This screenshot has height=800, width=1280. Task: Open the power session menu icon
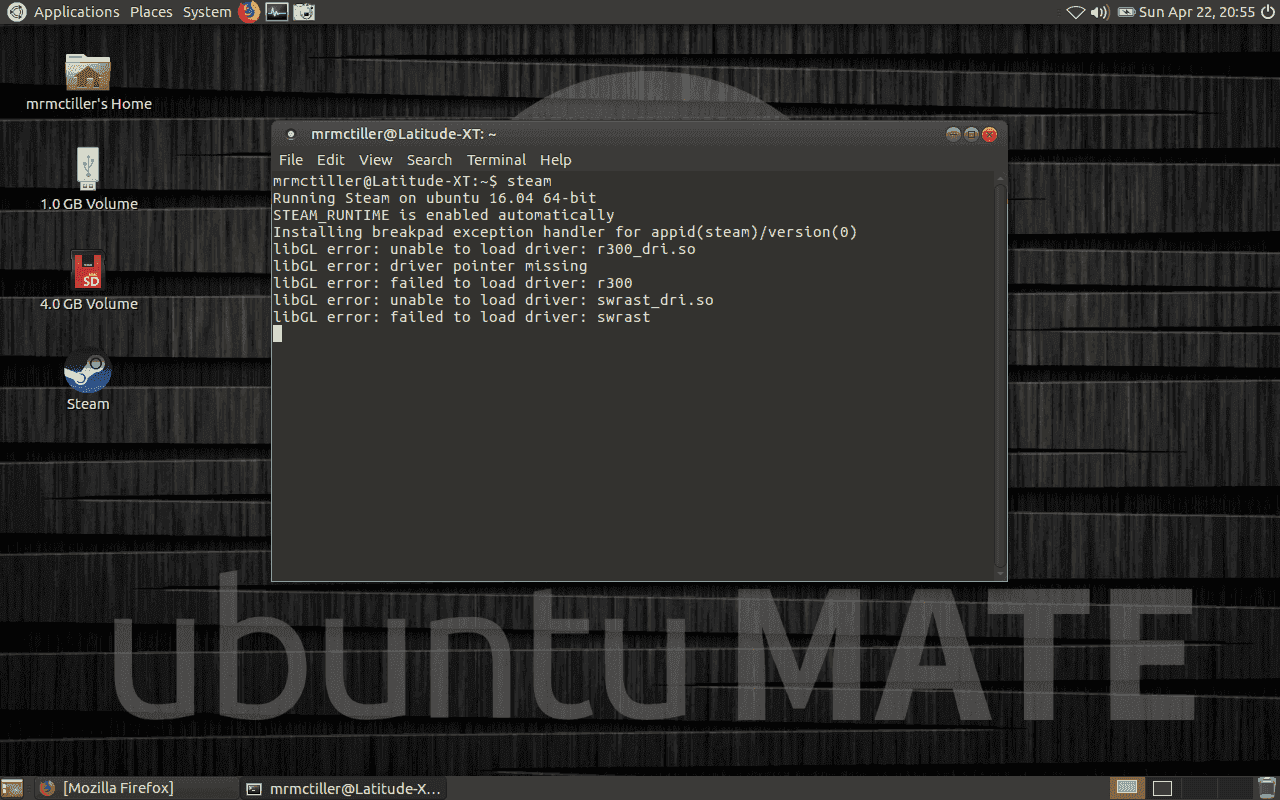click(x=1267, y=12)
